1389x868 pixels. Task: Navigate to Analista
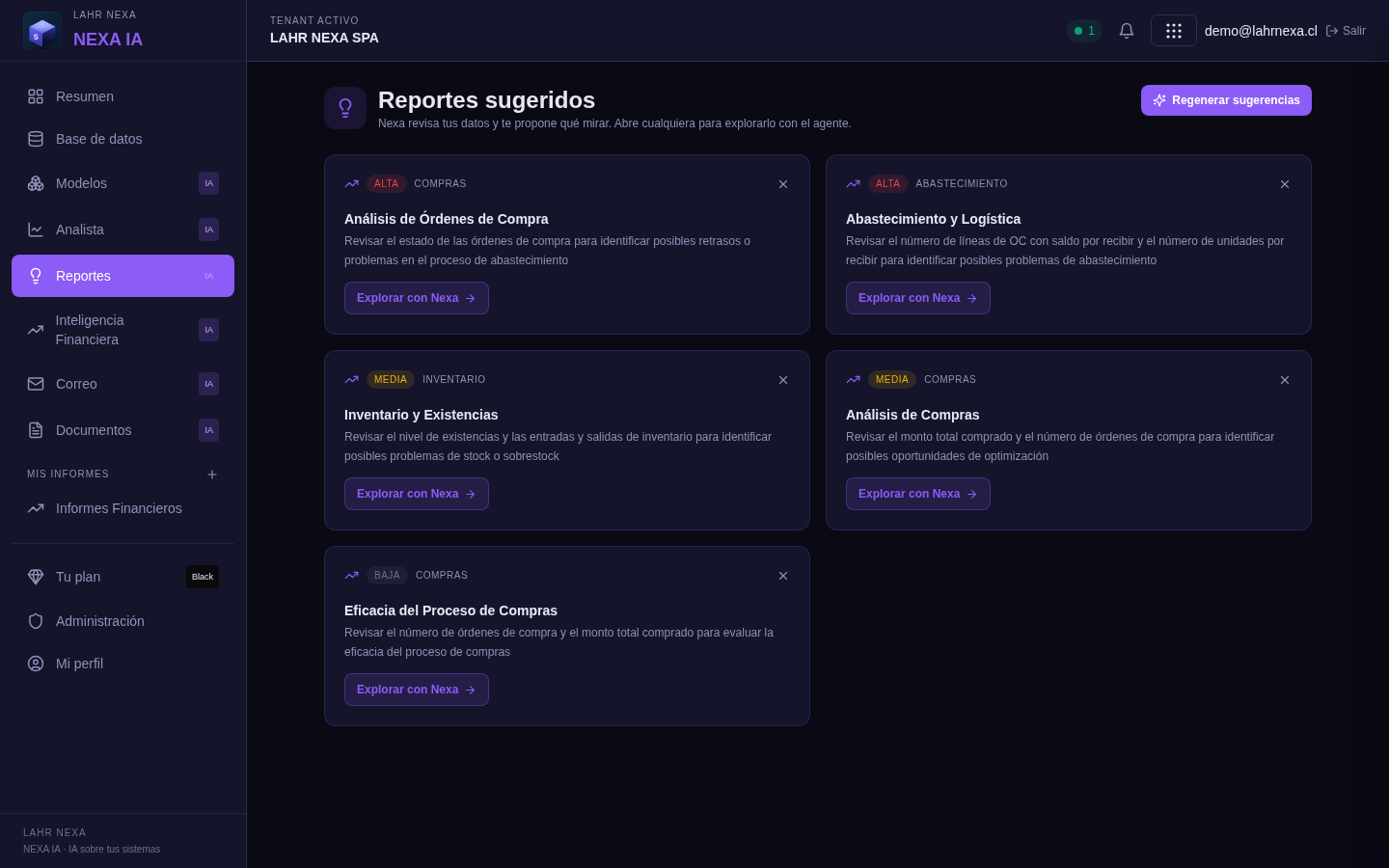coord(123,230)
